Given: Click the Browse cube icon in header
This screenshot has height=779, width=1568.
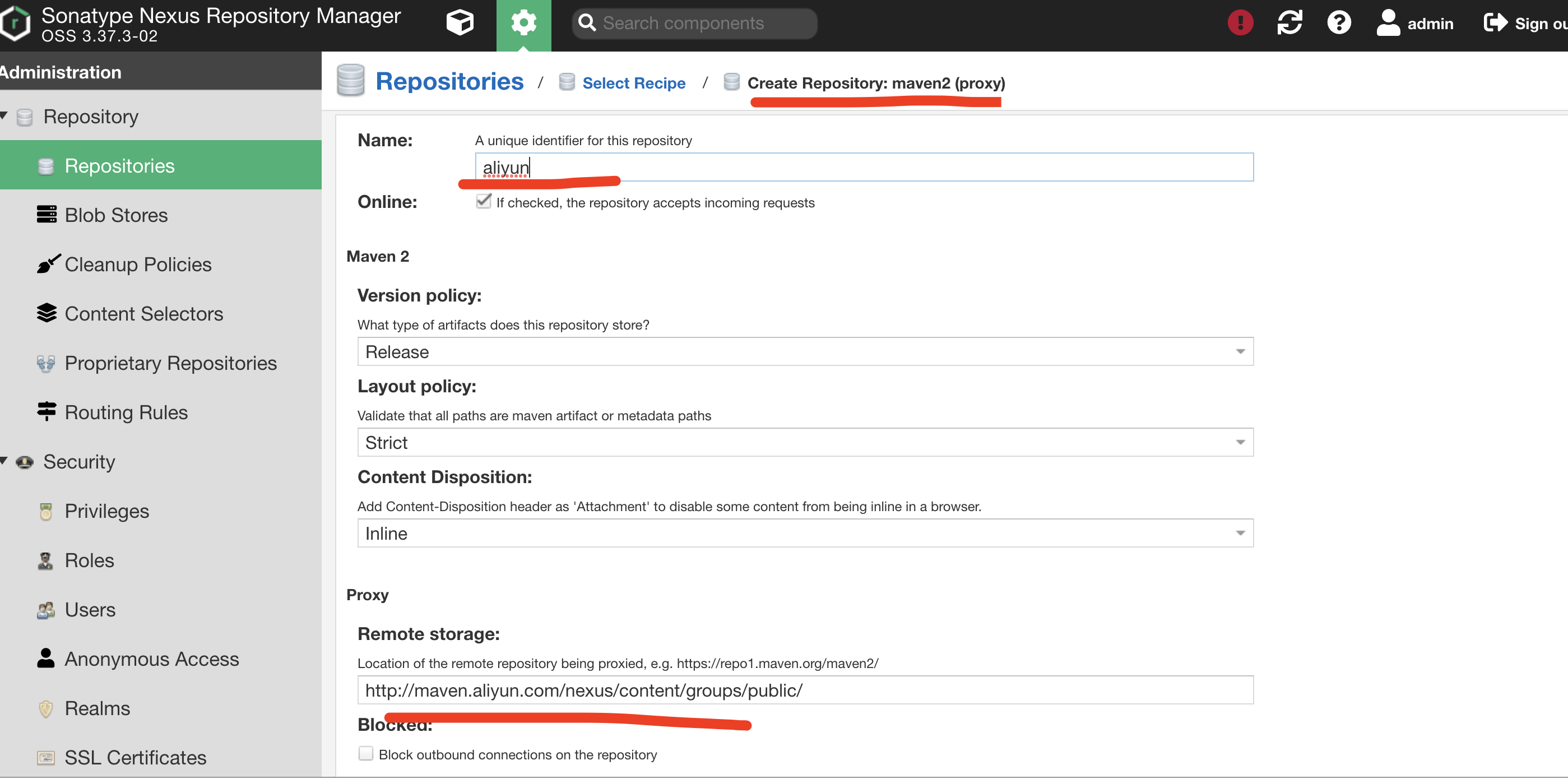Looking at the screenshot, I should point(460,23).
